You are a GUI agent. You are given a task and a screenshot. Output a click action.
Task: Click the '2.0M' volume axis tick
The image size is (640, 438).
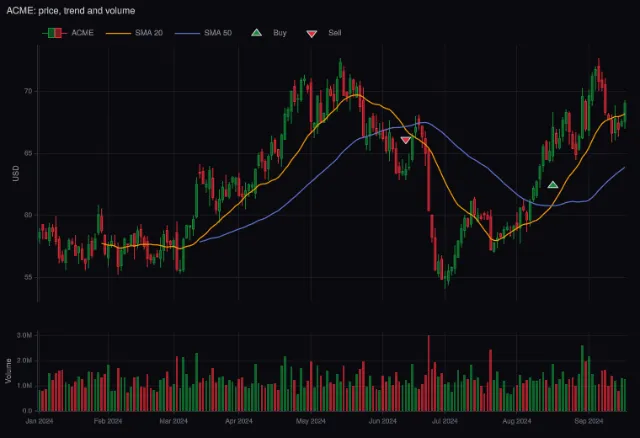24,360
